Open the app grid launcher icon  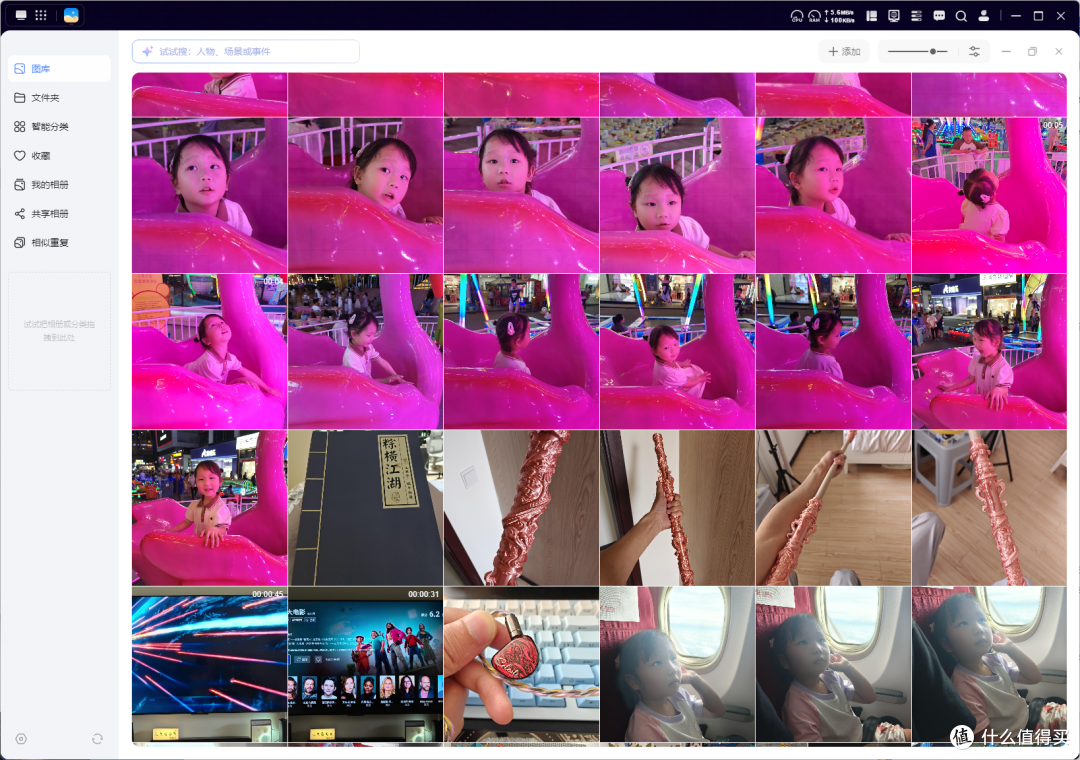coord(41,15)
